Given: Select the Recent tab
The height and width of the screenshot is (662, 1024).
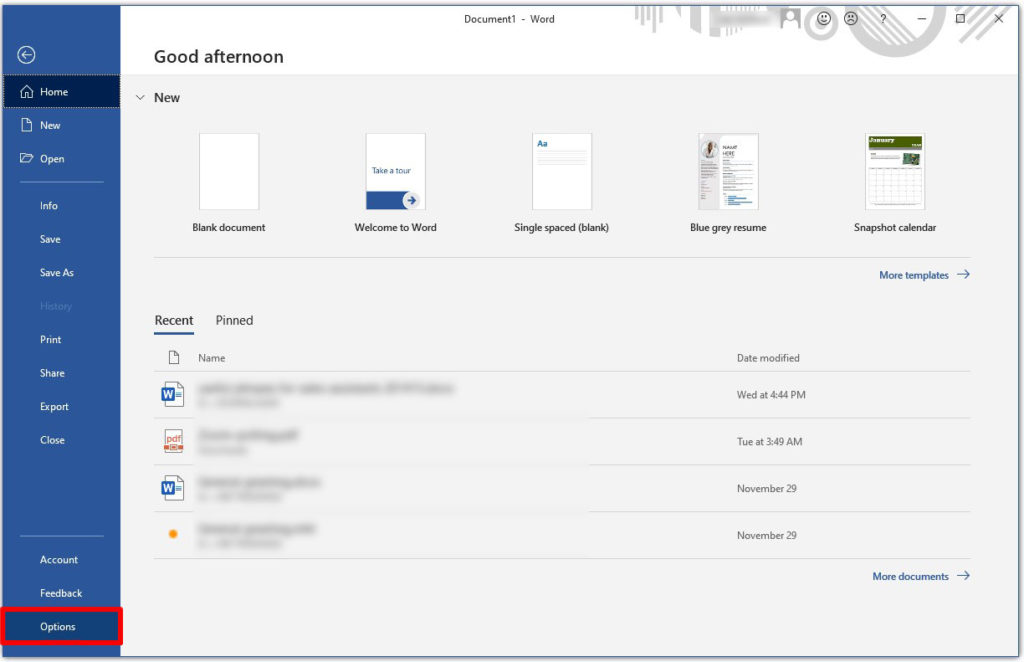Looking at the screenshot, I should tap(174, 320).
